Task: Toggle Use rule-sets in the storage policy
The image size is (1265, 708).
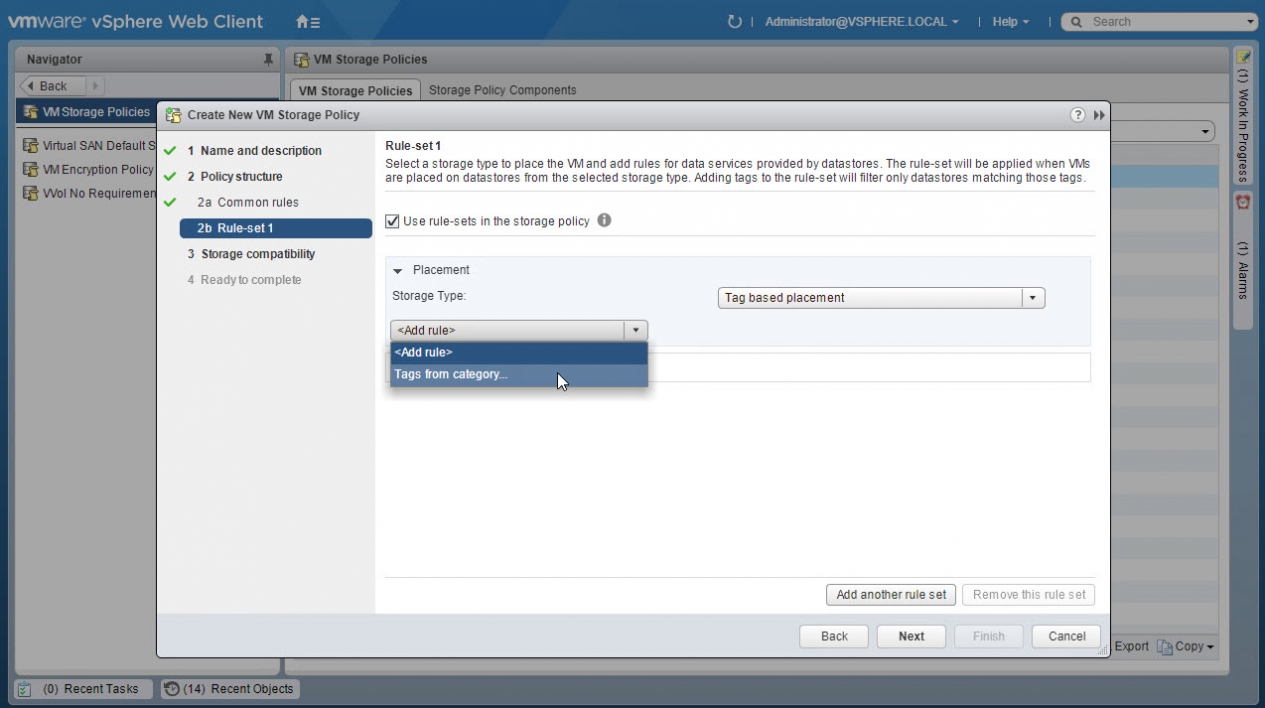Action: (393, 221)
